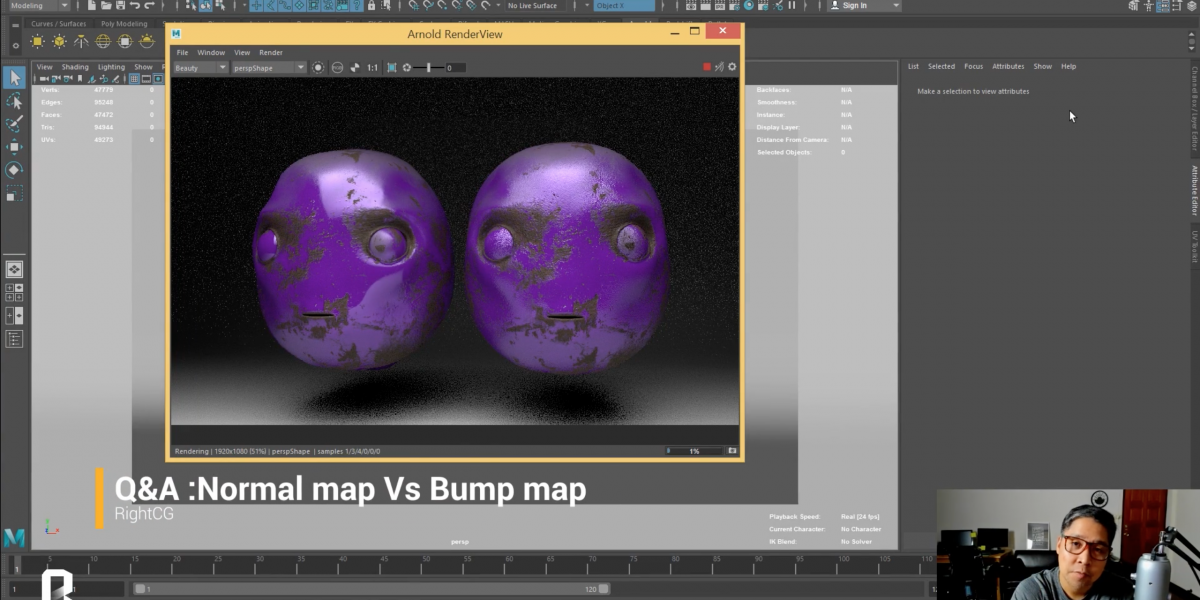Click the New Scene icon
Image resolution: width=1200 pixels, height=600 pixels.
click(90, 6)
